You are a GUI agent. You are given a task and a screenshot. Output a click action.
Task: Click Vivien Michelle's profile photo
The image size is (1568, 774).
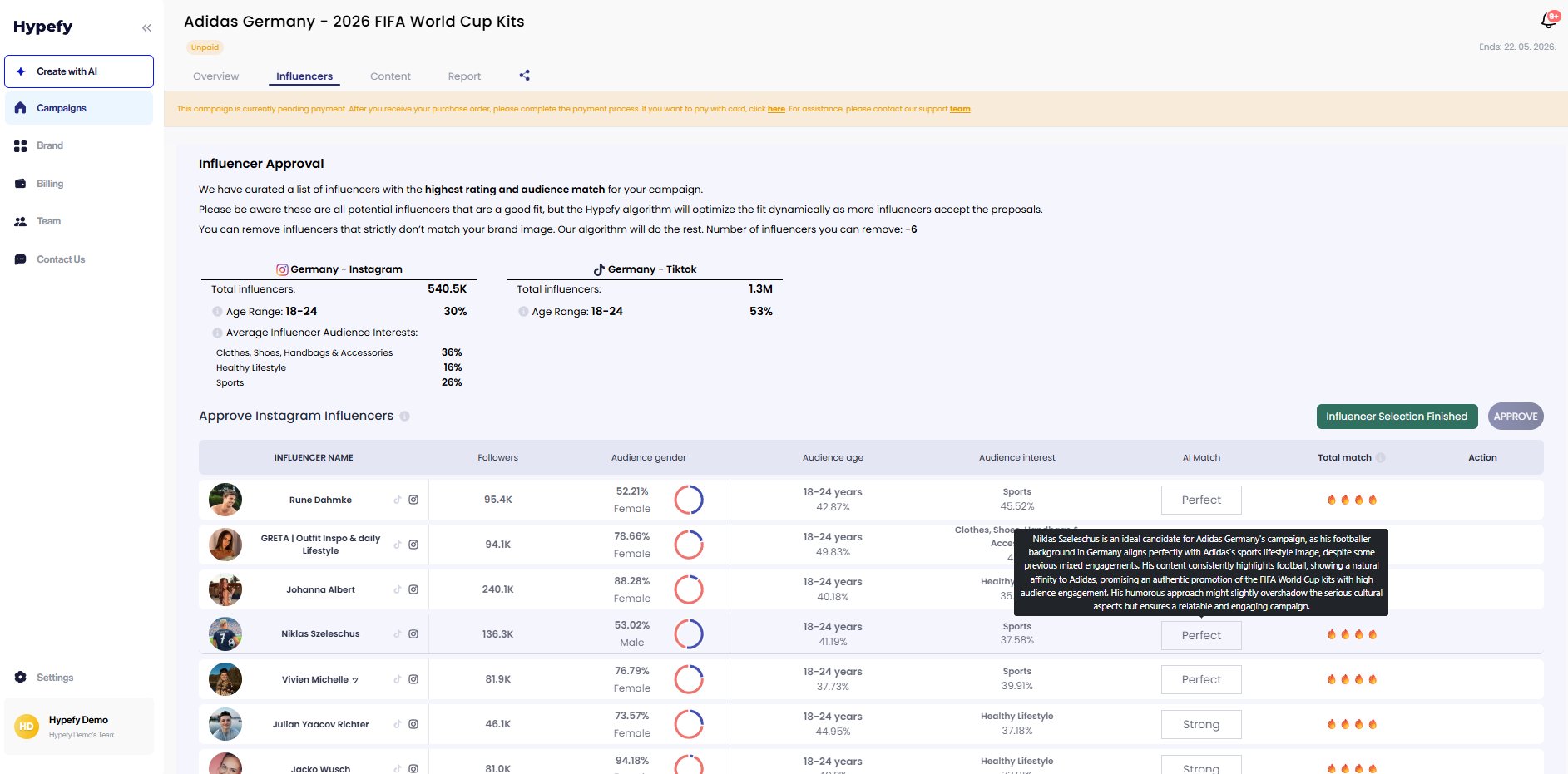[x=225, y=679]
